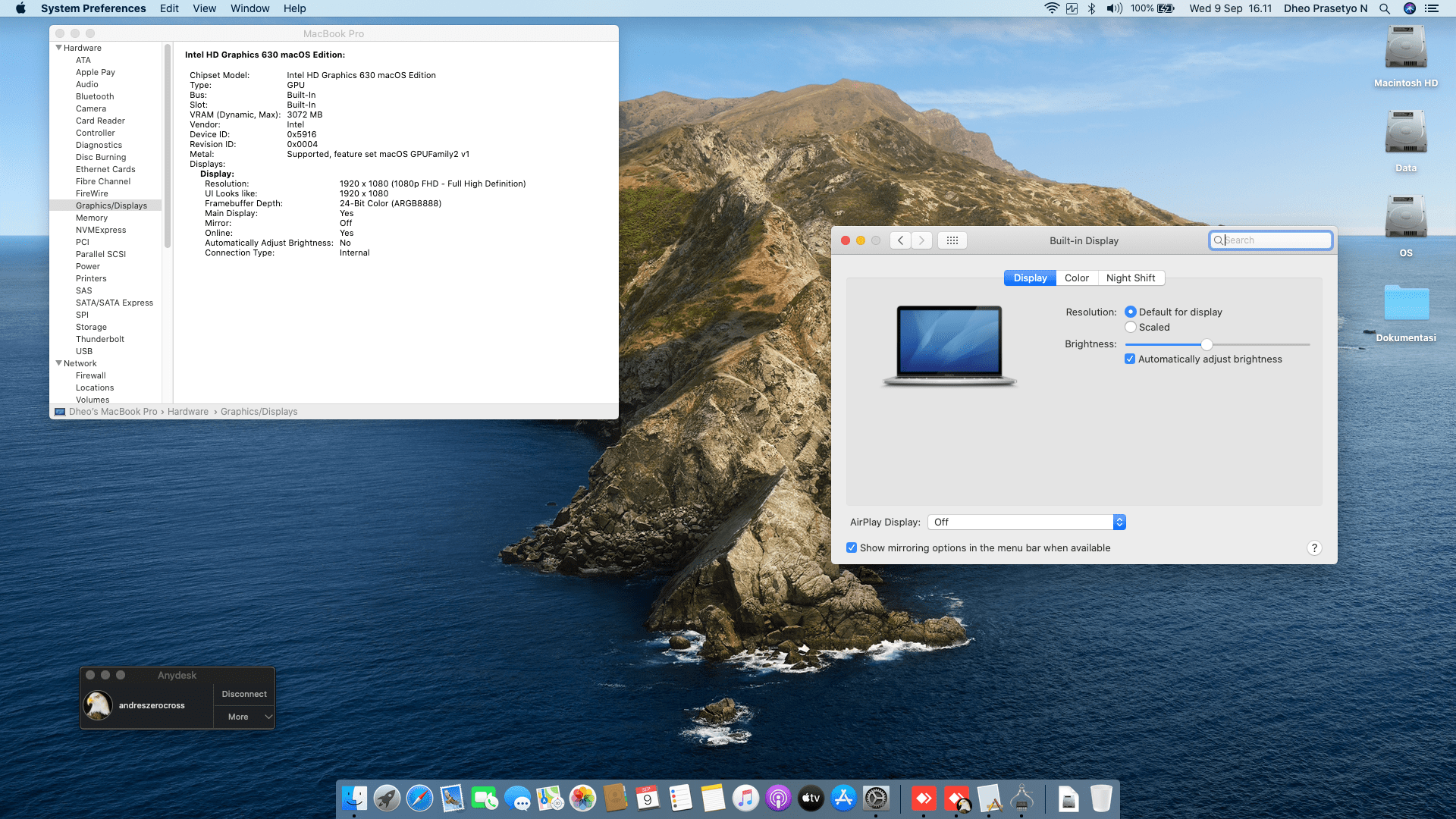Image resolution: width=1456 pixels, height=819 pixels.
Task: Click Hardware in the path bar
Action: (188, 412)
